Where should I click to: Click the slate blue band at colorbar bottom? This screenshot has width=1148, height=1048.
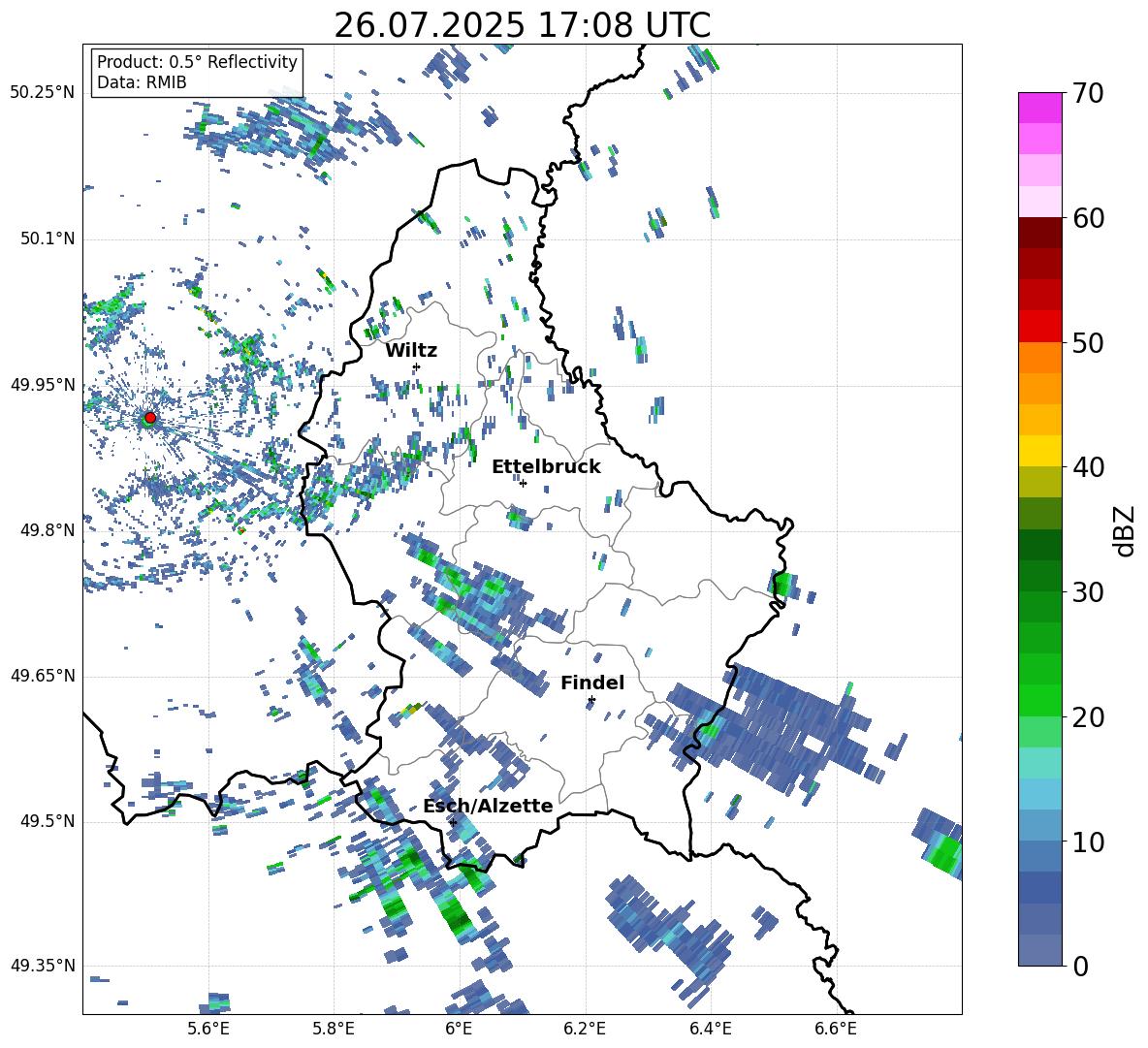click(1040, 950)
